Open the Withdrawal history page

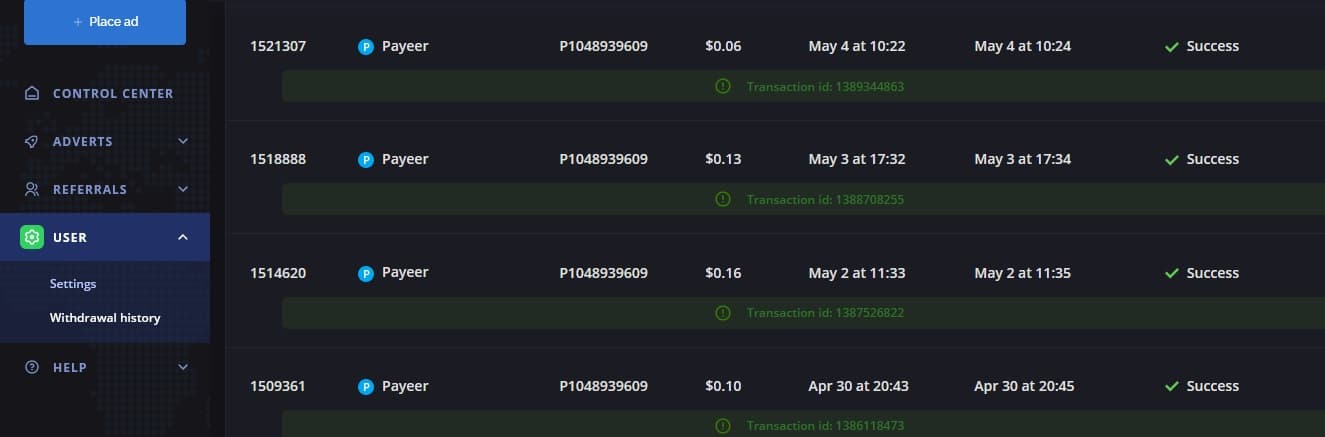[105, 318]
